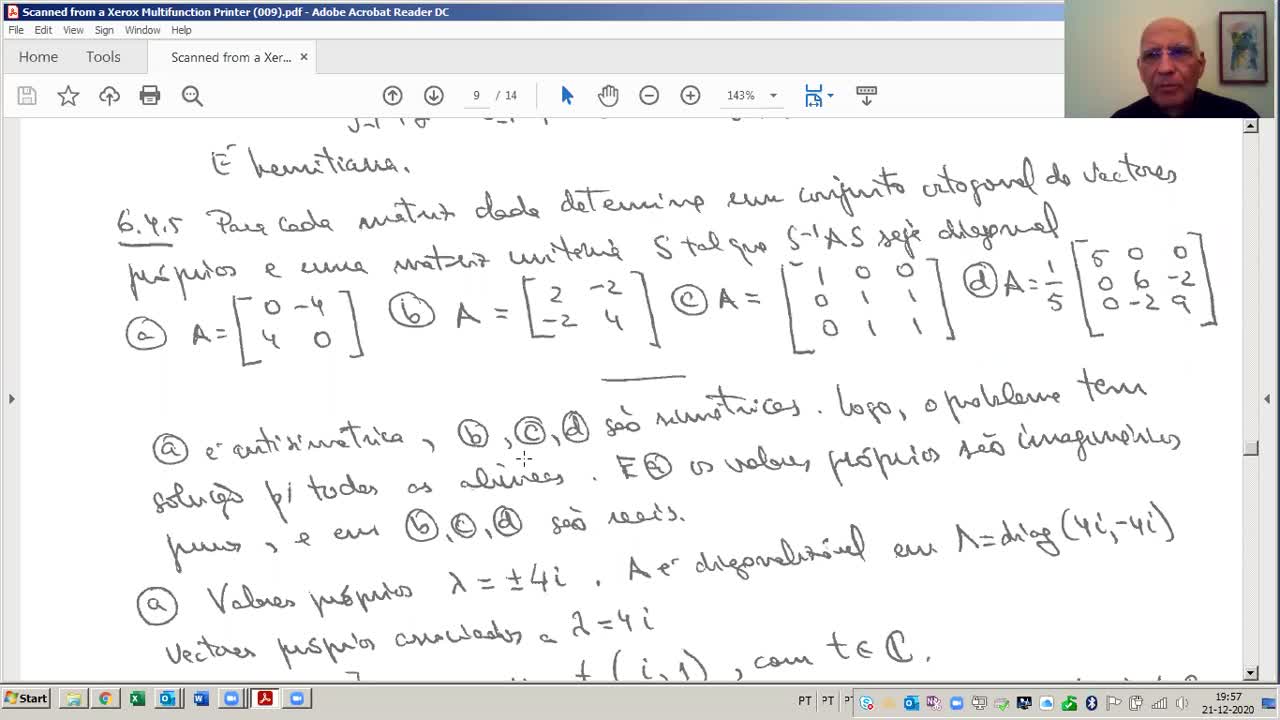Switch to the Home tab

pos(38,57)
